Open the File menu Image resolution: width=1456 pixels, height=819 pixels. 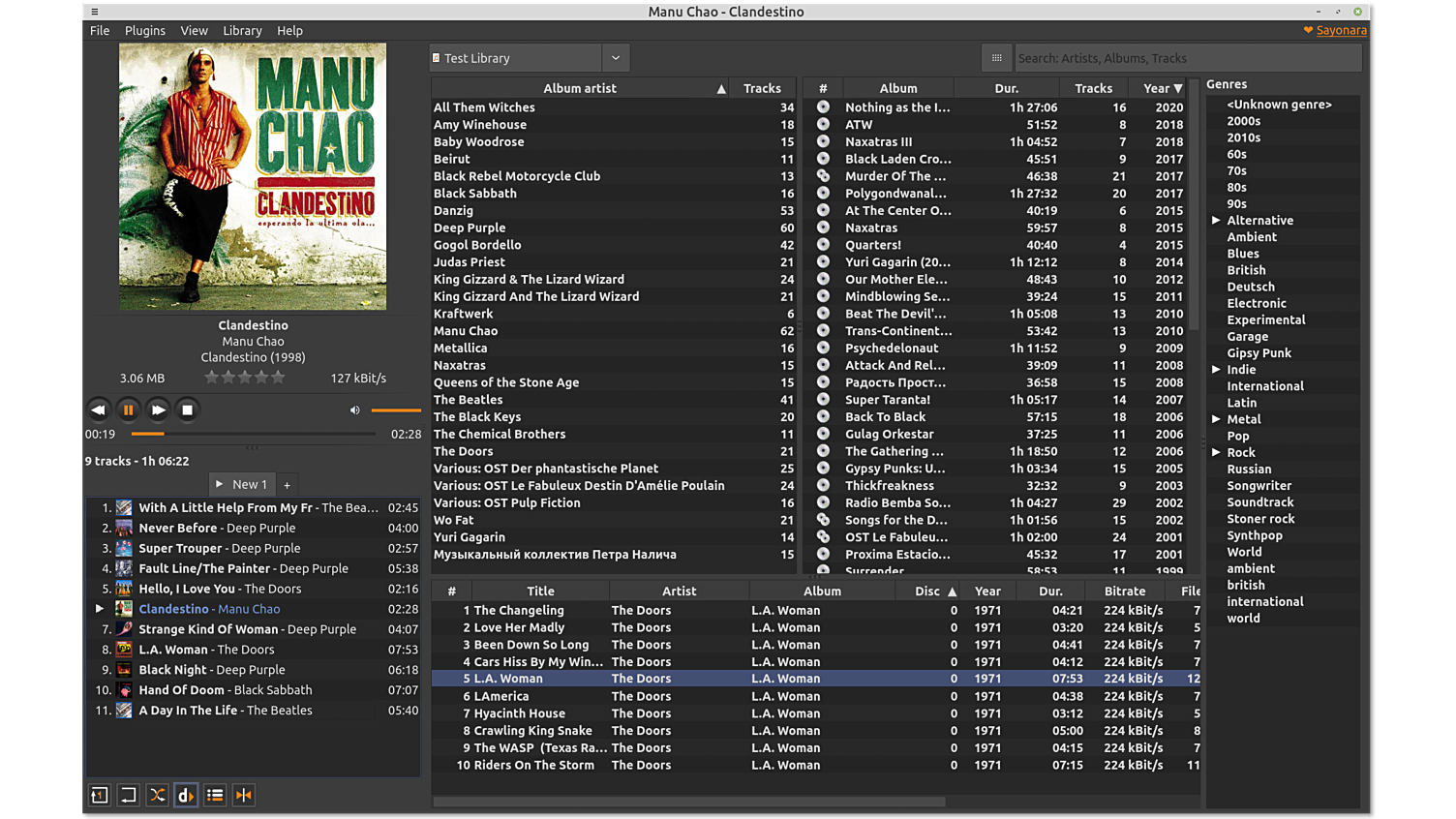tap(100, 31)
